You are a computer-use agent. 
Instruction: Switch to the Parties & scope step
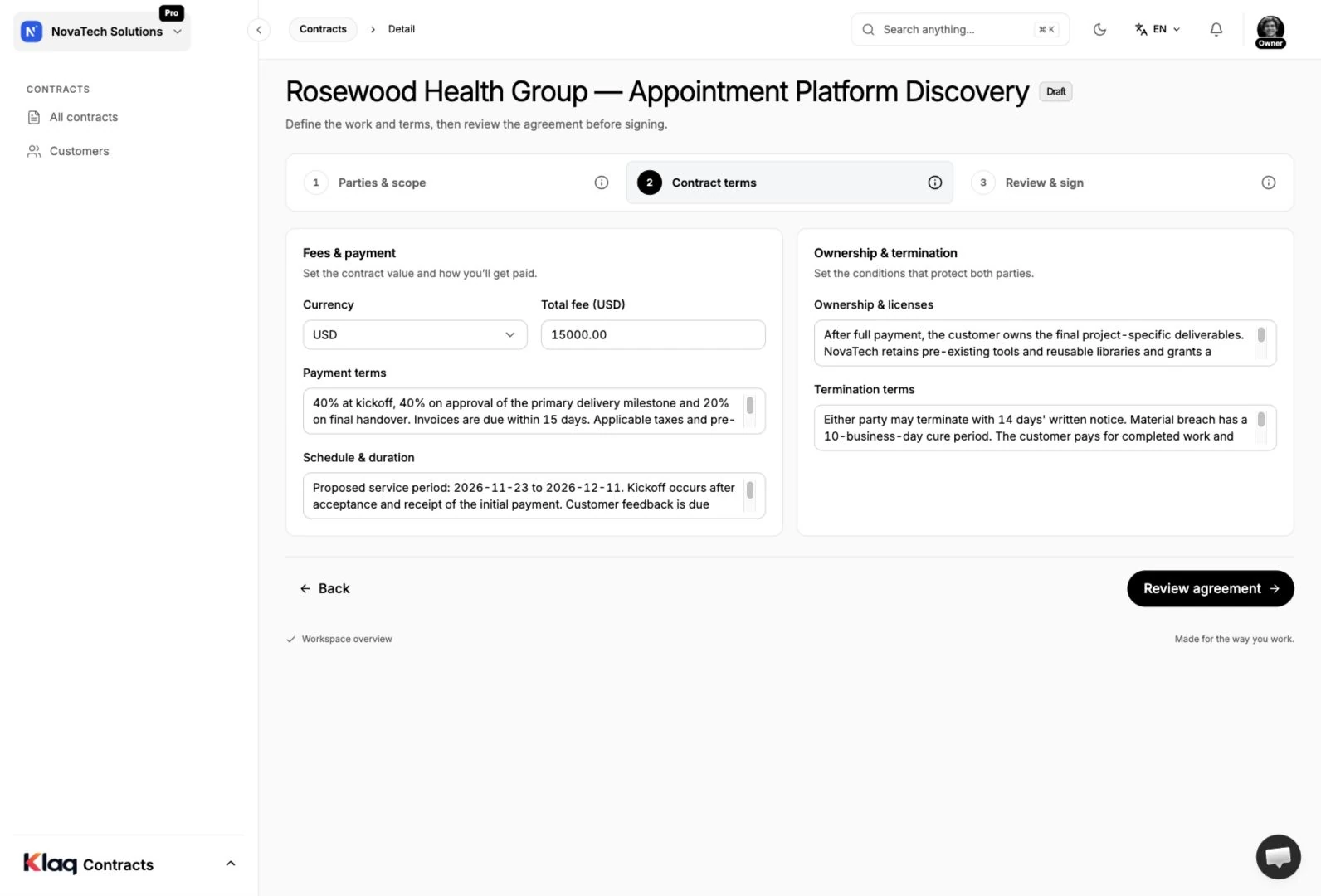click(456, 183)
